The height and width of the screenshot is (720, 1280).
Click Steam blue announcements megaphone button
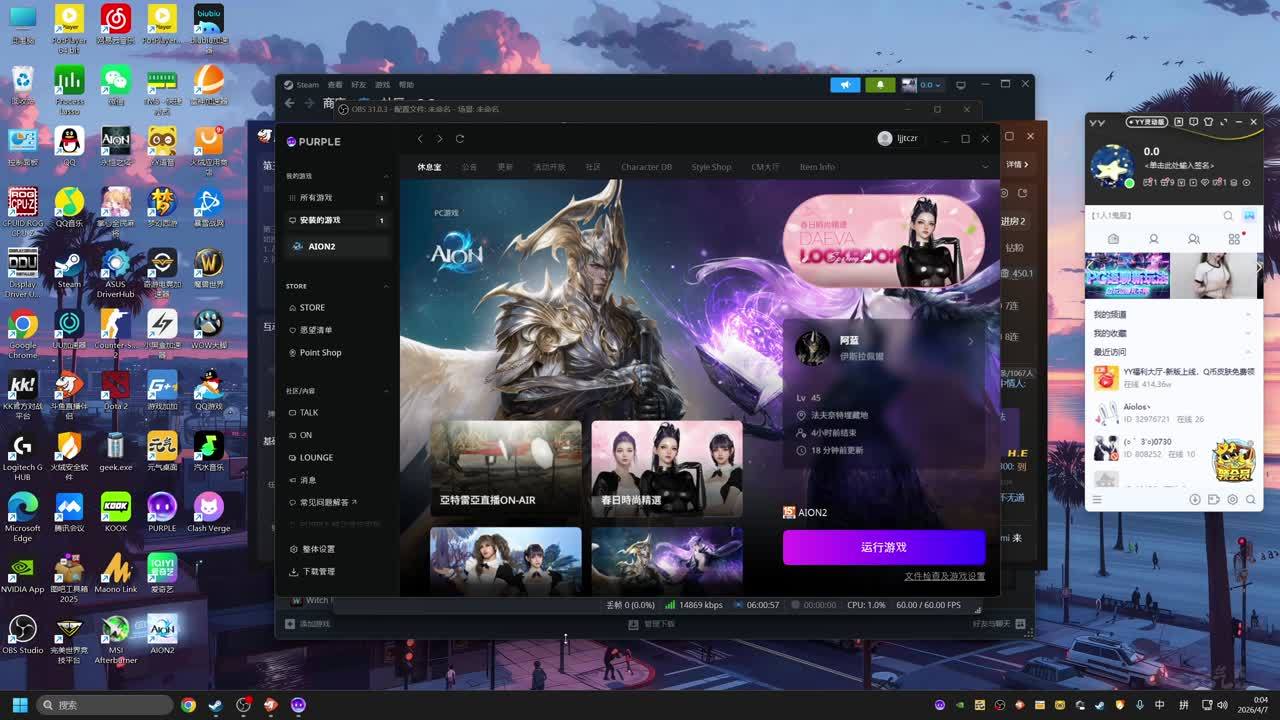point(845,85)
